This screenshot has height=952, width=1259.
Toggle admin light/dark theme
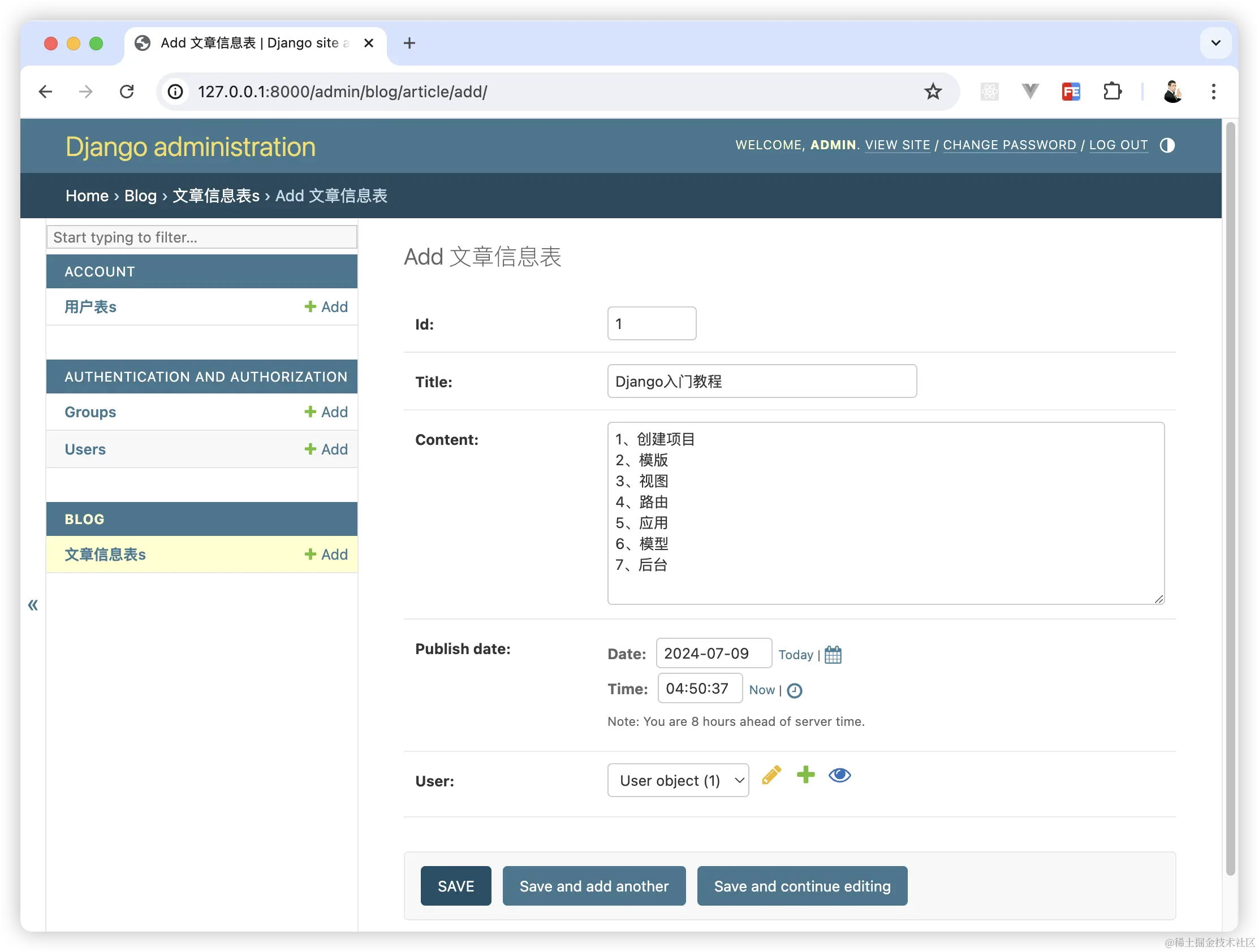pos(1167,145)
